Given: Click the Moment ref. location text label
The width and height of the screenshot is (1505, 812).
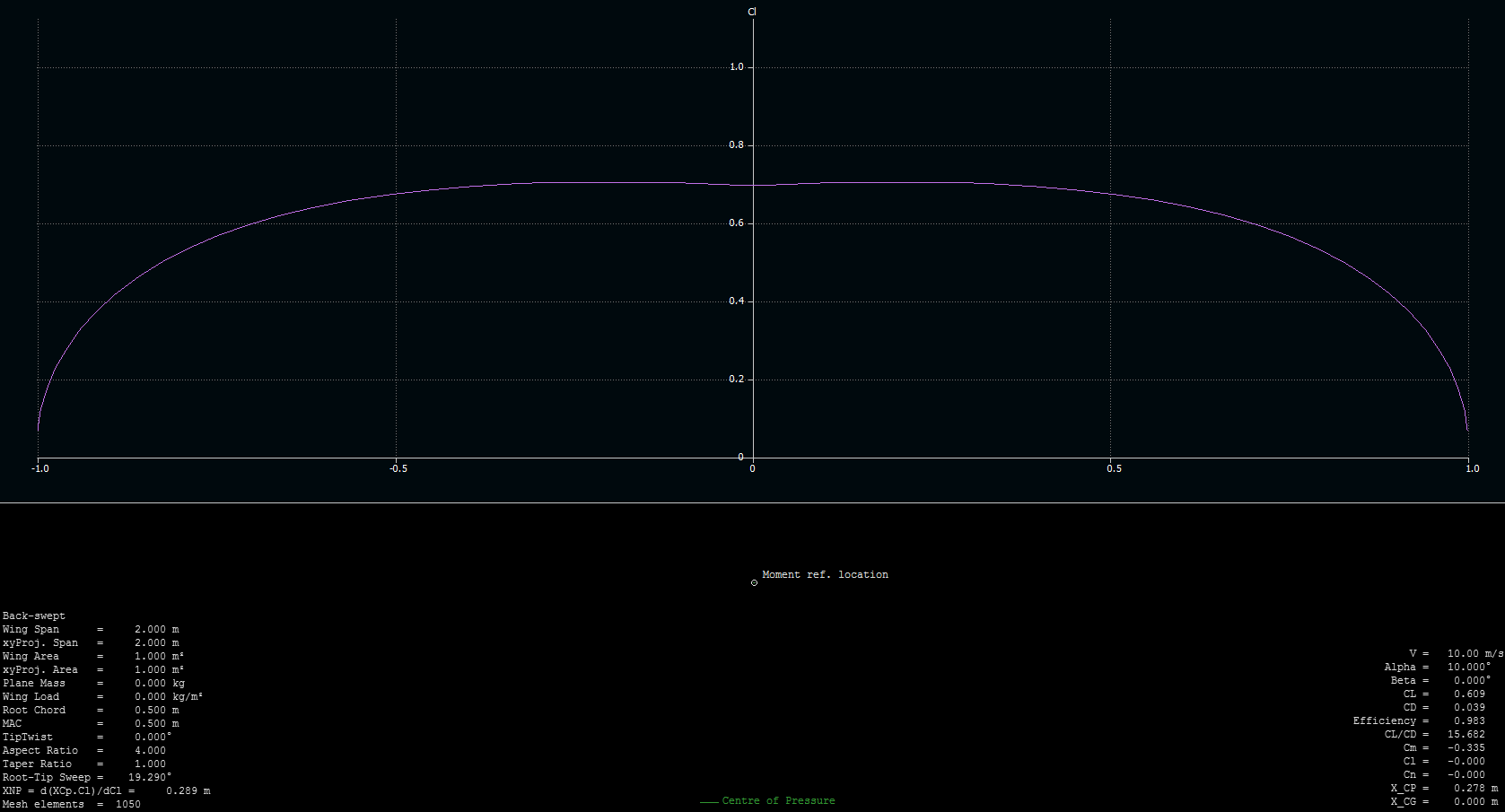Looking at the screenshot, I should pos(825,574).
